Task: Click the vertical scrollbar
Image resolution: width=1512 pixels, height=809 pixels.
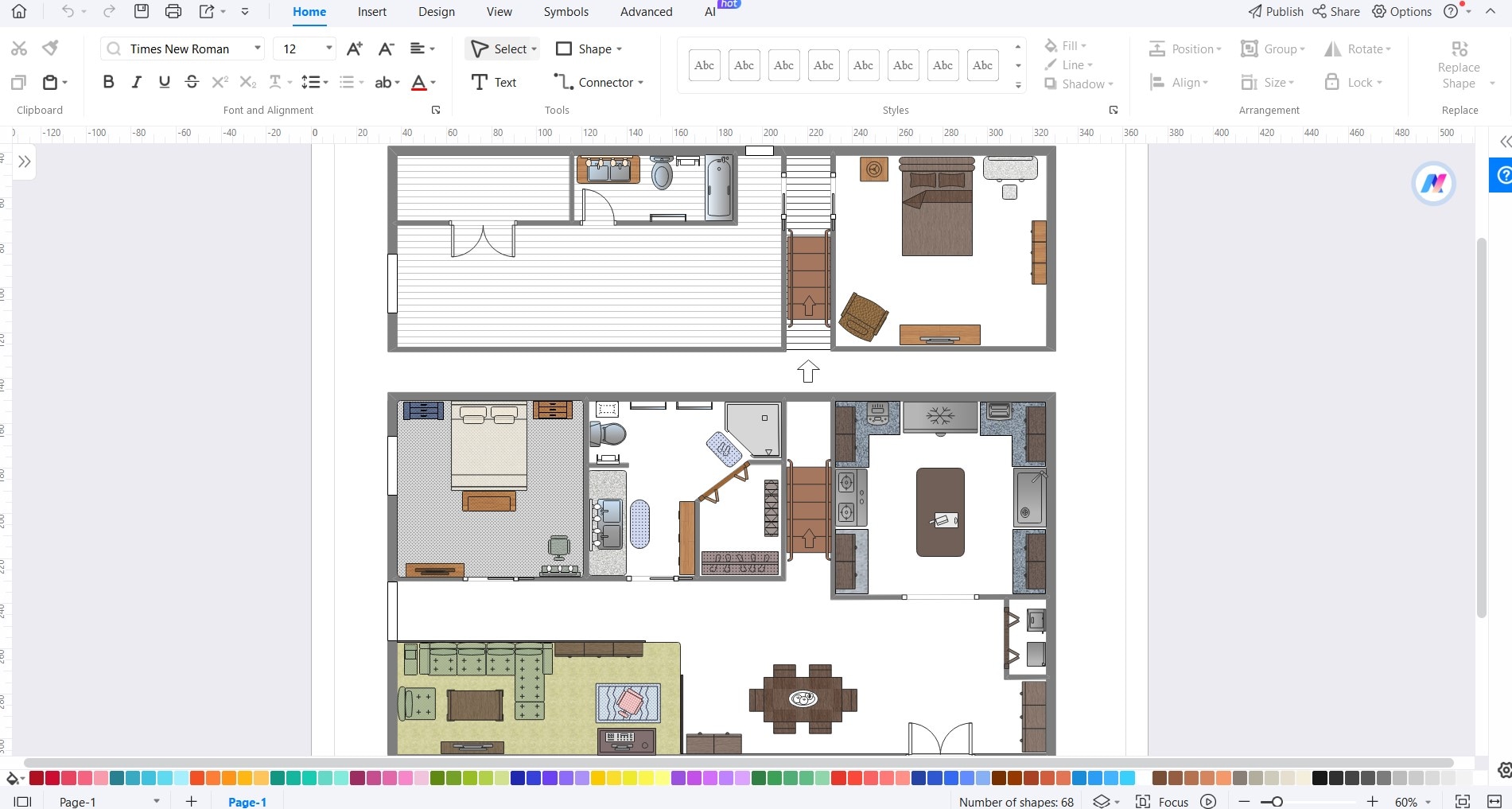Action: [x=1481, y=427]
